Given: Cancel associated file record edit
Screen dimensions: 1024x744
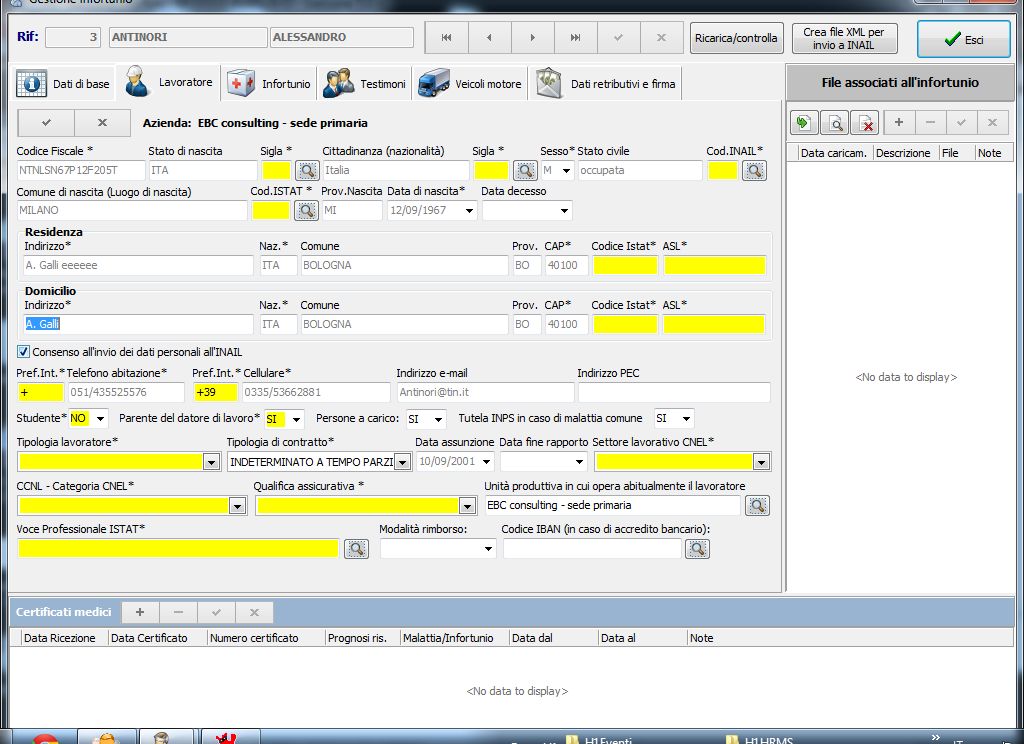Looking at the screenshot, I should point(993,122).
